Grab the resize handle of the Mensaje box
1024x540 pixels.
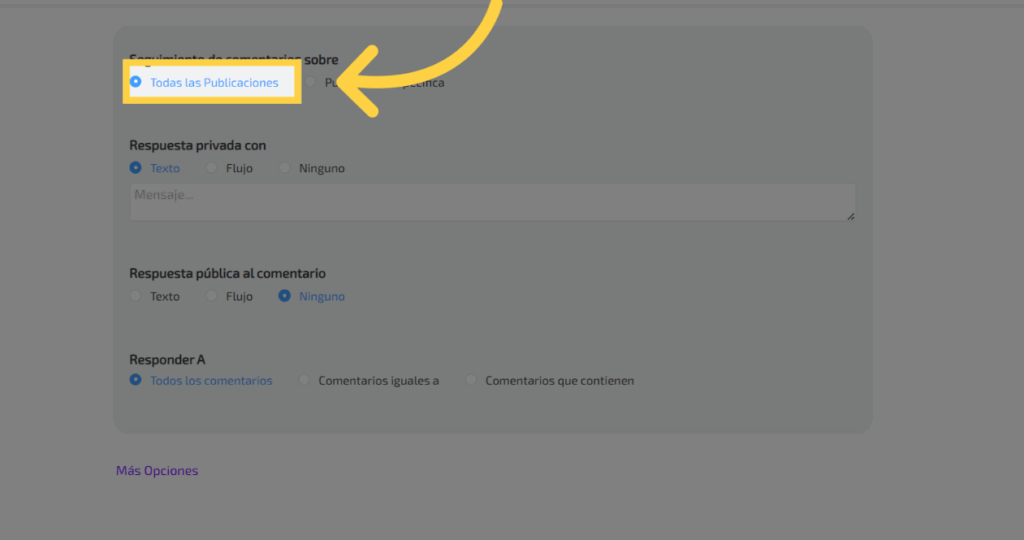point(850,215)
